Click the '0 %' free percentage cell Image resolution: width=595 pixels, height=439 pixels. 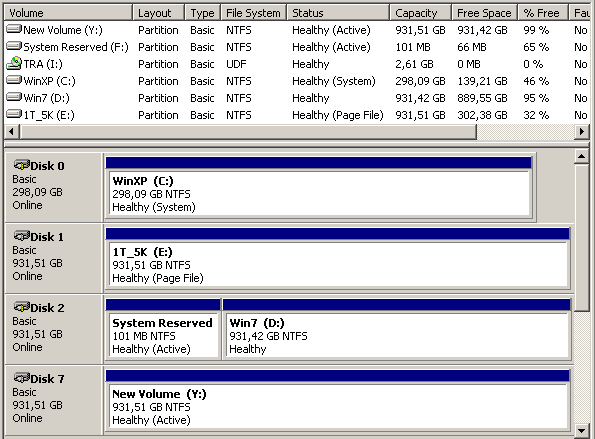pos(533,64)
